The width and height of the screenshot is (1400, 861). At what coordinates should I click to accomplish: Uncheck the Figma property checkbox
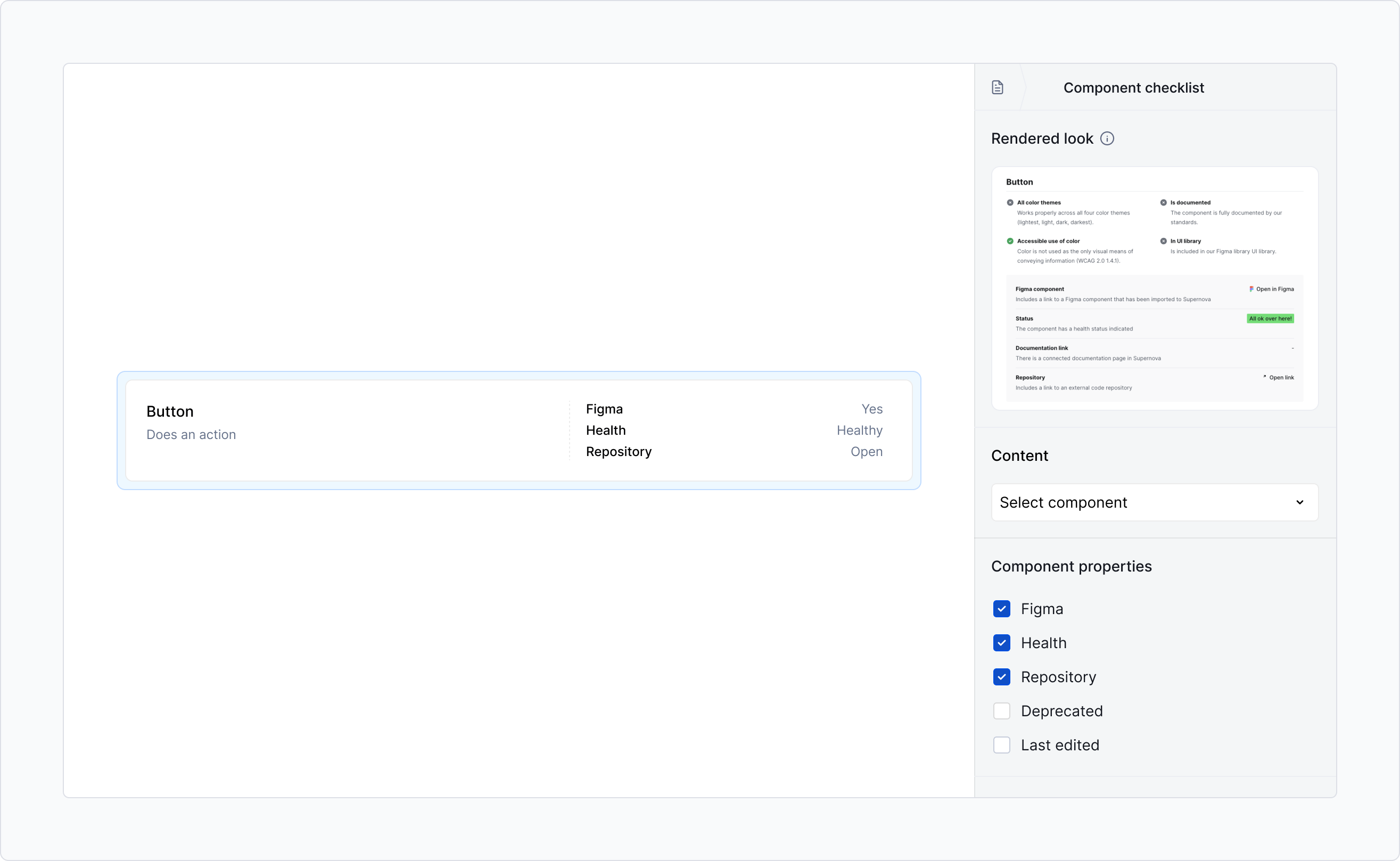pyautogui.click(x=1001, y=609)
